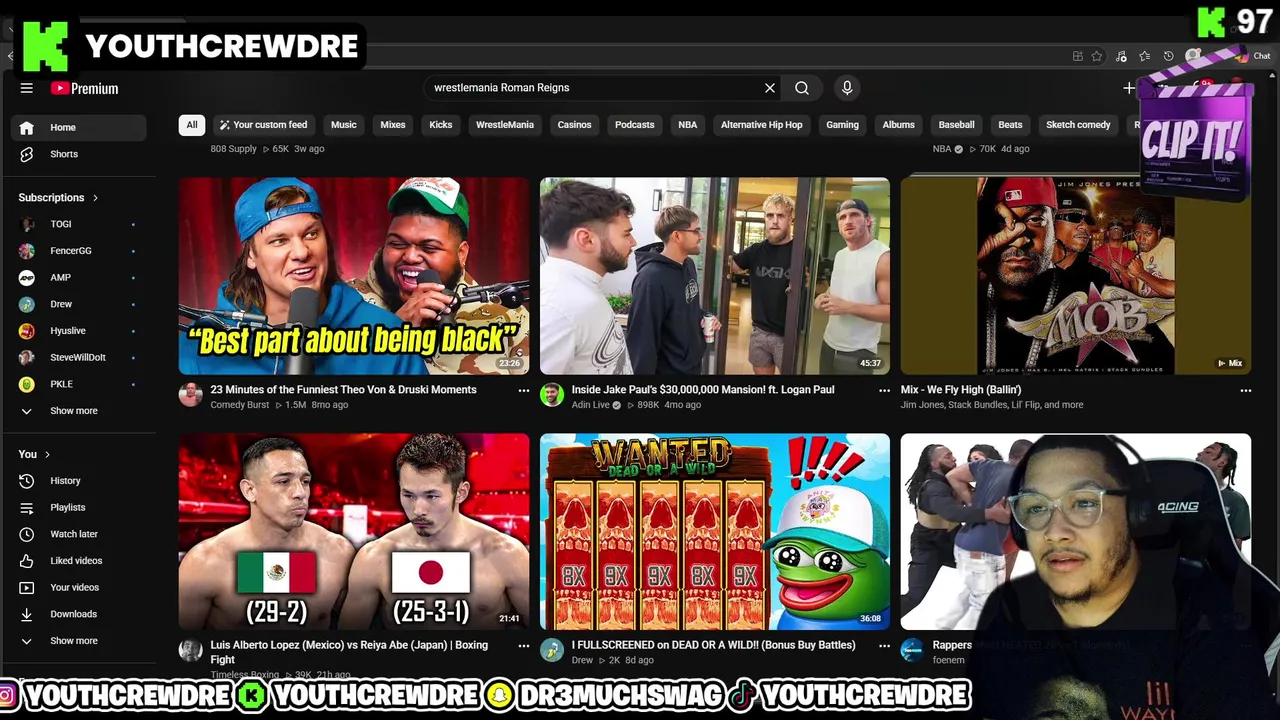Open Your videos in the sidebar

[x=79, y=587]
